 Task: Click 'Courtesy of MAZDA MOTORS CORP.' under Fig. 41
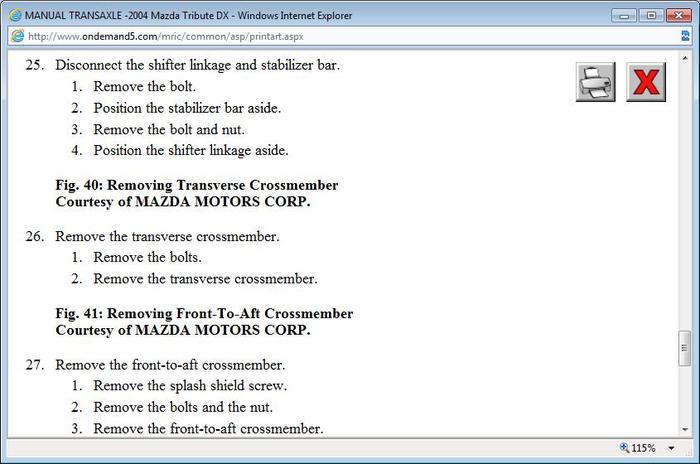183,330
